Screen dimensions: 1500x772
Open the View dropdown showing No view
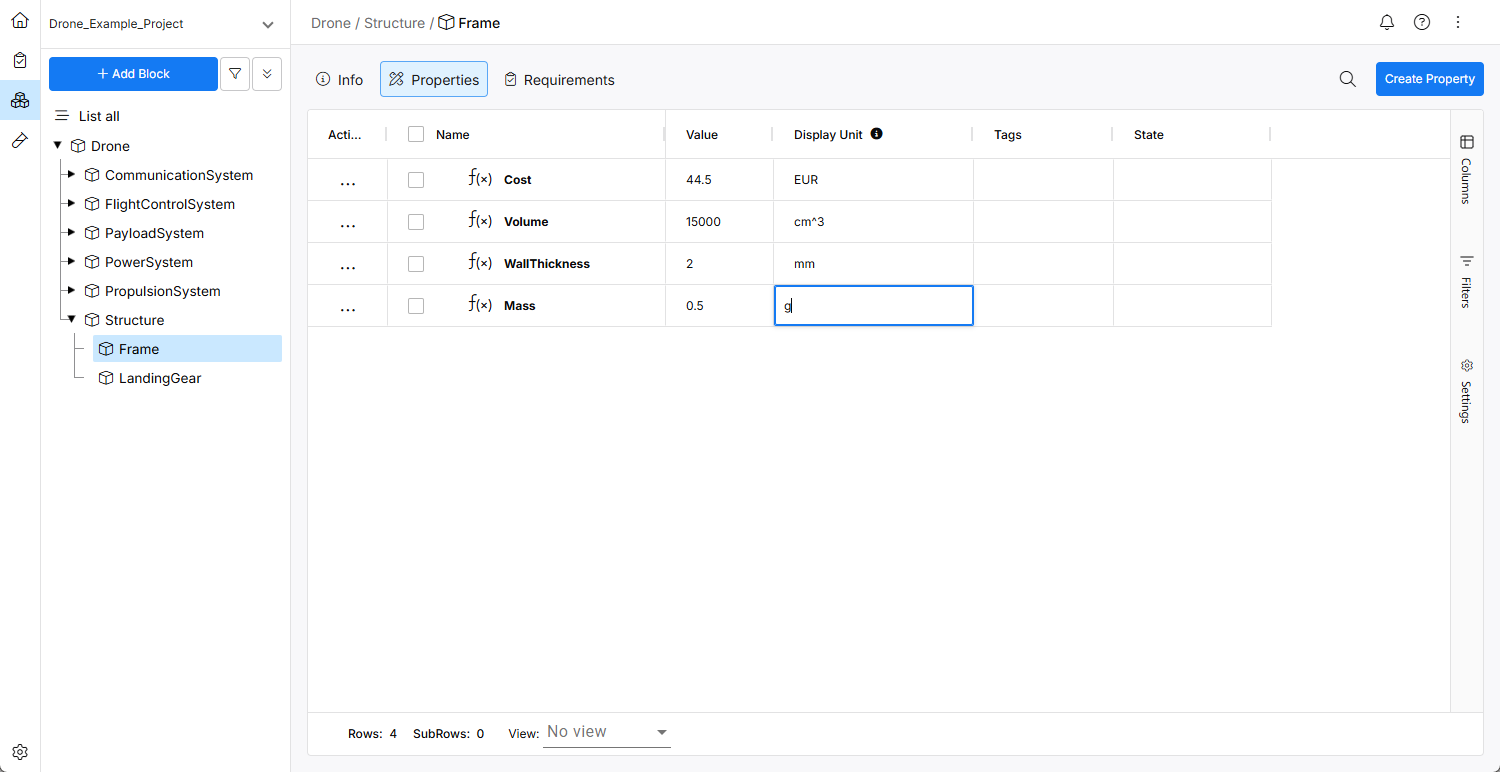click(x=607, y=733)
